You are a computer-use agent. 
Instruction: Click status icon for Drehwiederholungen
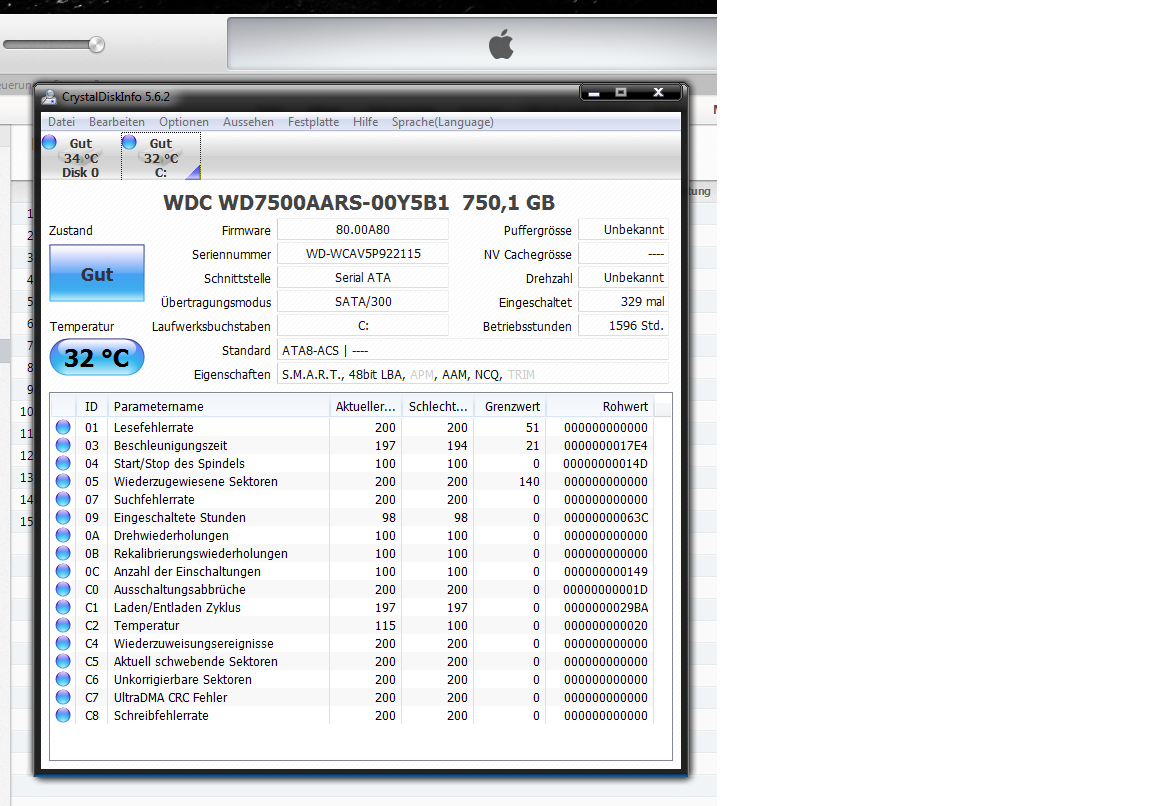[63, 535]
